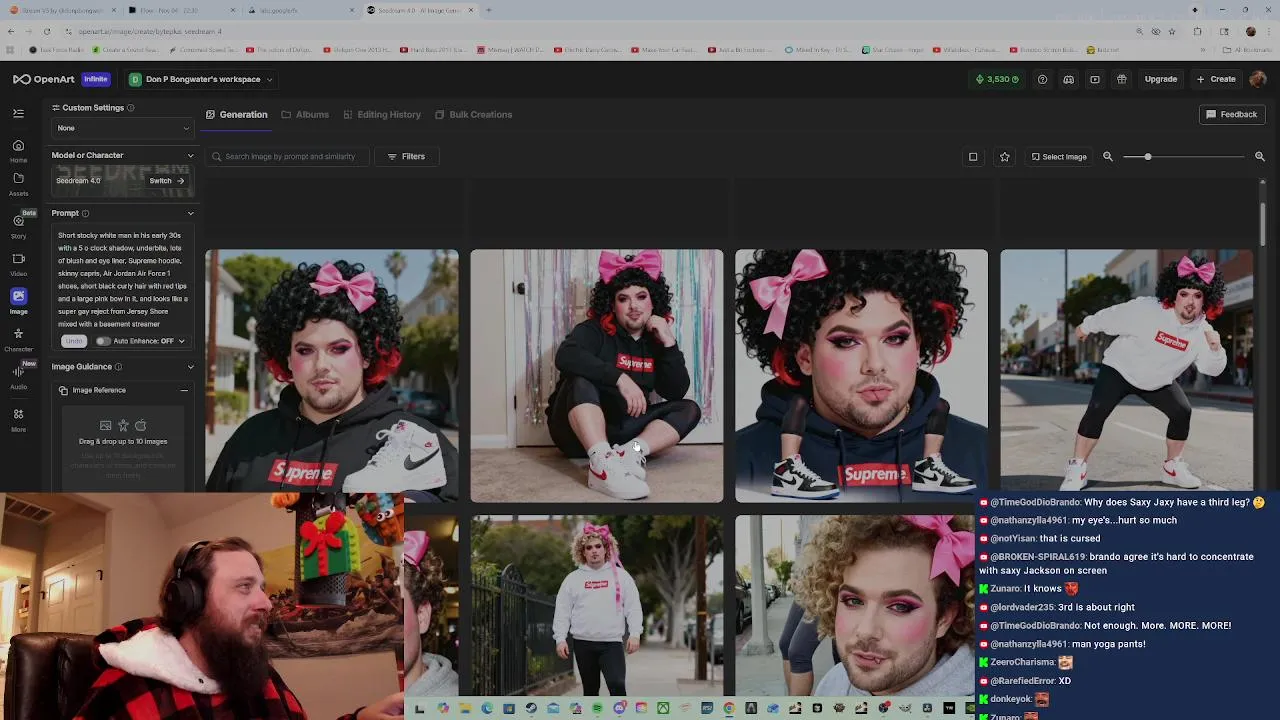Screen dimensions: 1280x720
Task: Open the thumbnail with two sneakers
Action: [861, 376]
